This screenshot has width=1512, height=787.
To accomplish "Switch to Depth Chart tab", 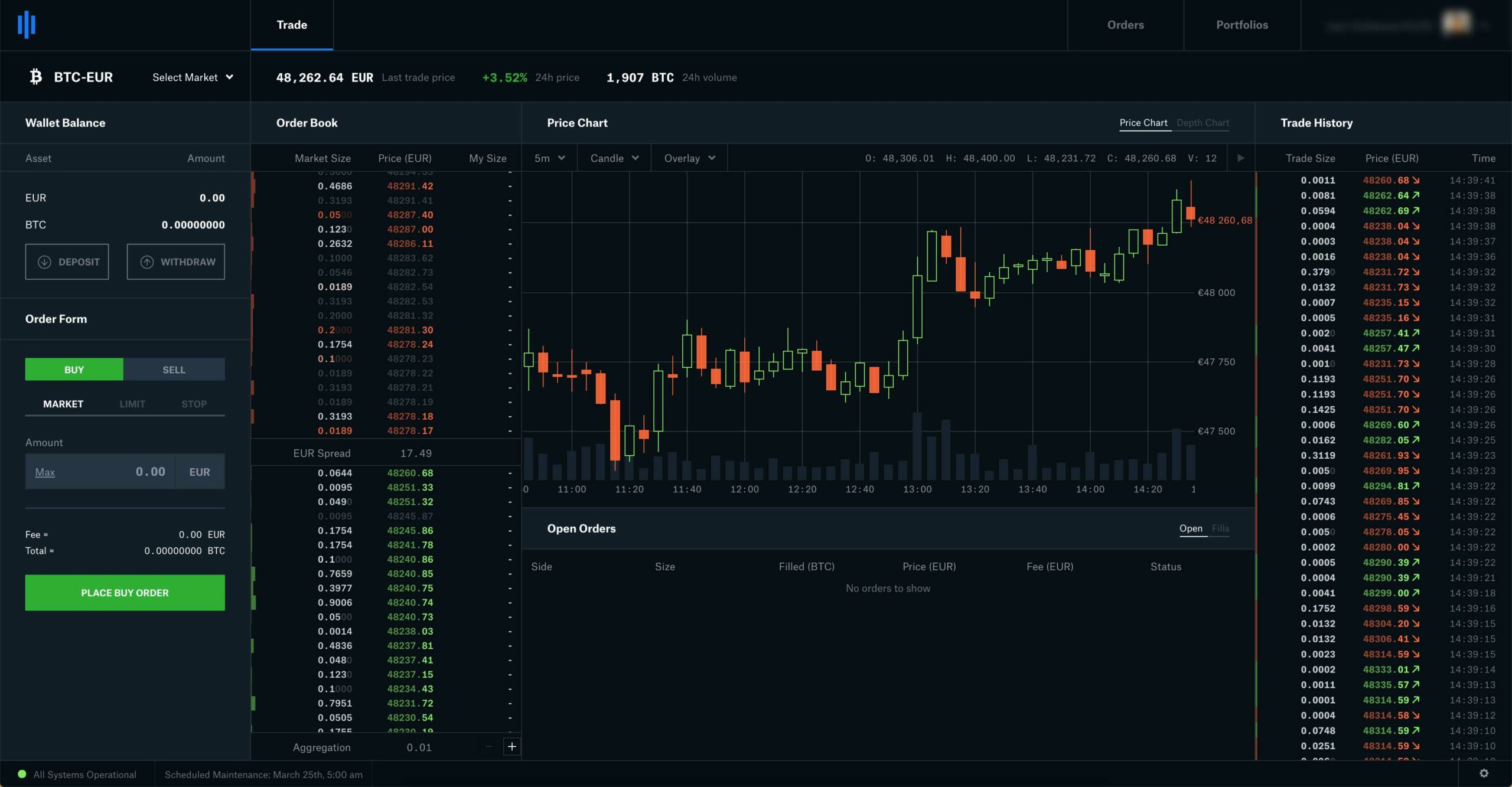I will 1202,123.
